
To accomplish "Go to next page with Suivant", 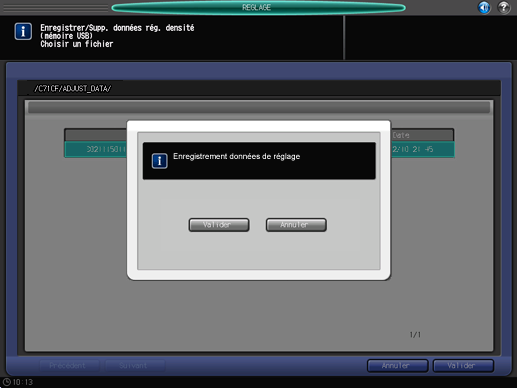I will click(135, 366).
